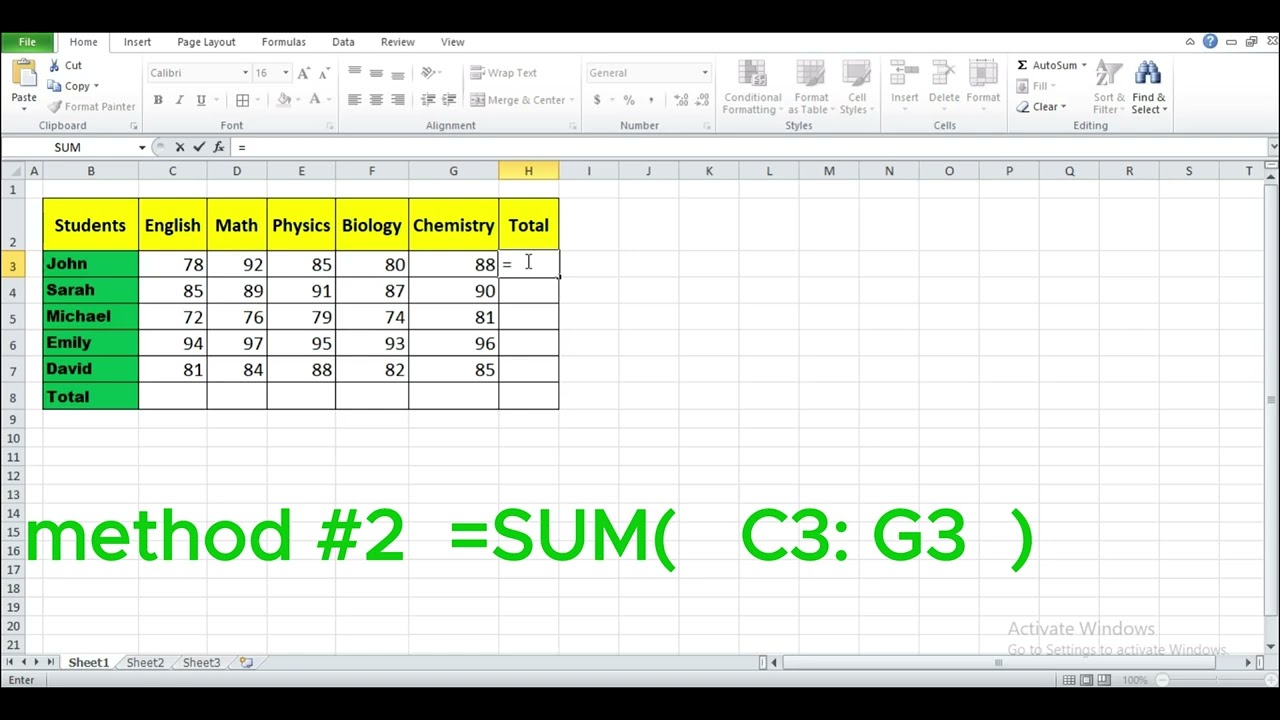Viewport: 1280px width, 720px height.
Task: Click the Decrease Indent icon
Action: click(428, 100)
